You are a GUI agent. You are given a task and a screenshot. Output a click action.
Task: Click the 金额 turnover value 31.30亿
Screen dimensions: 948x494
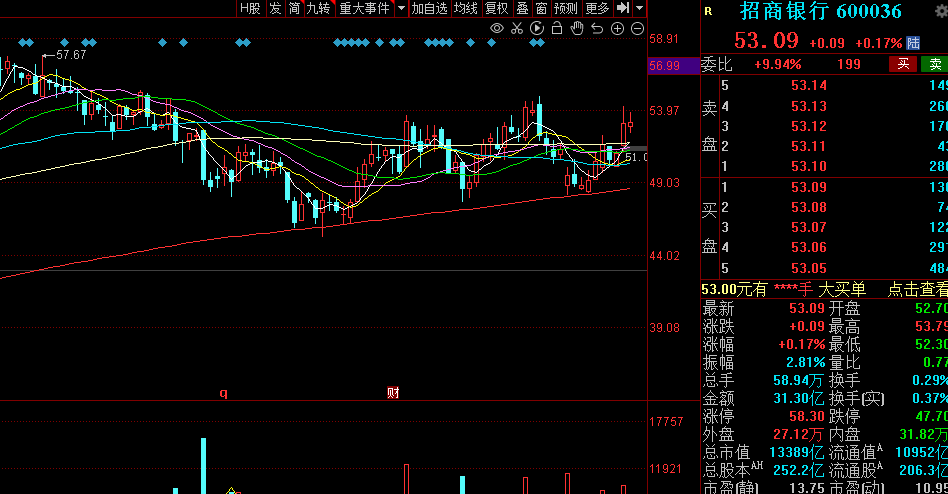(x=799, y=398)
